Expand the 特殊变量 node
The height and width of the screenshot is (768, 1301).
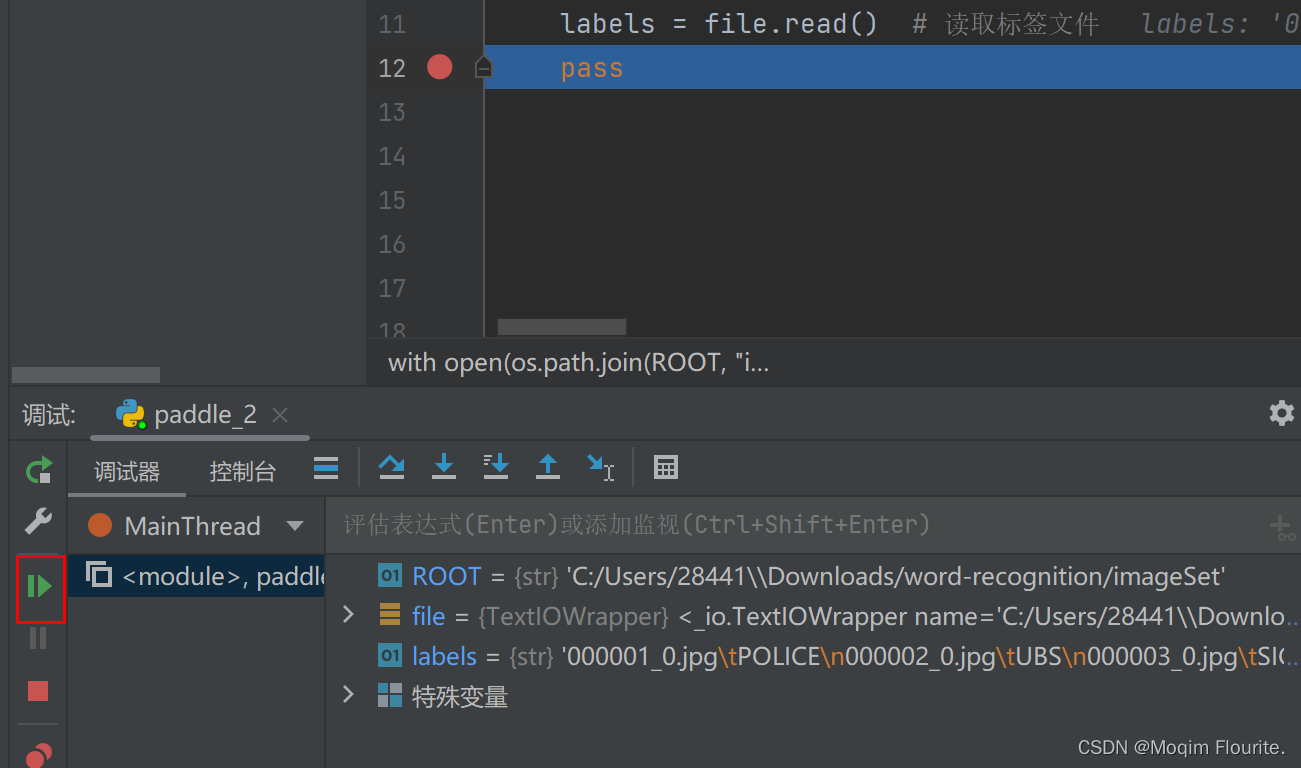click(348, 694)
